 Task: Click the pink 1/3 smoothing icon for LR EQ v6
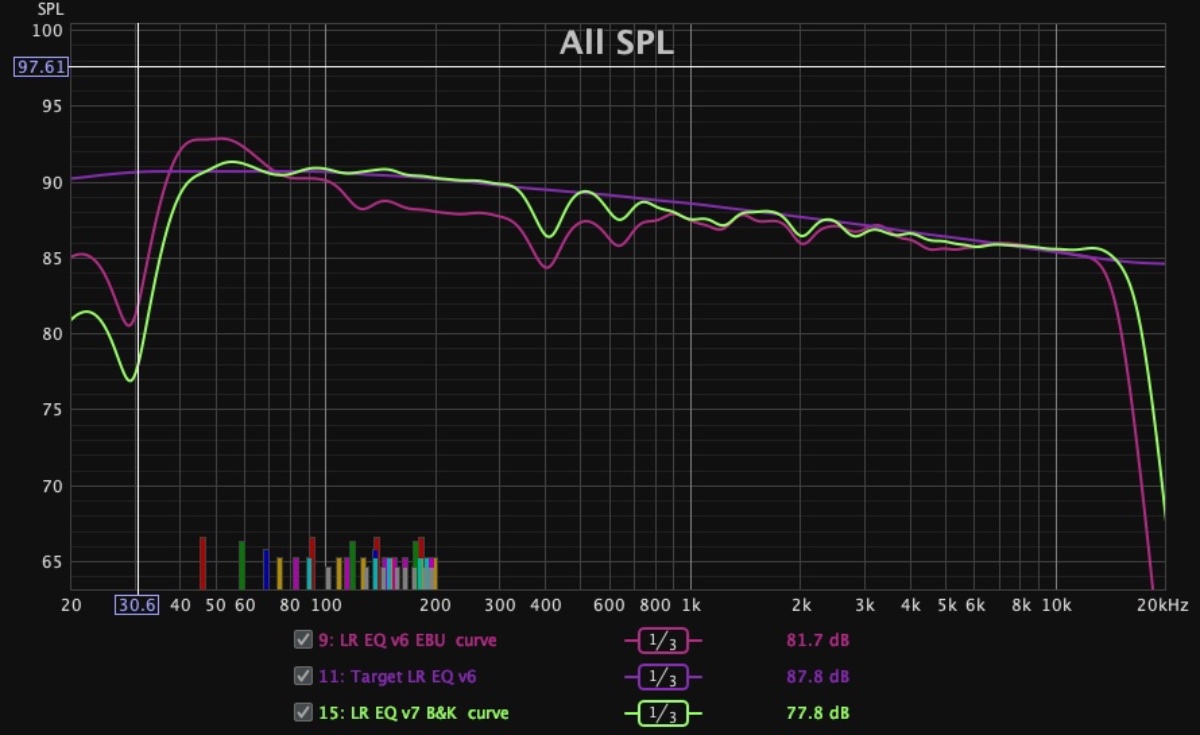click(x=663, y=641)
